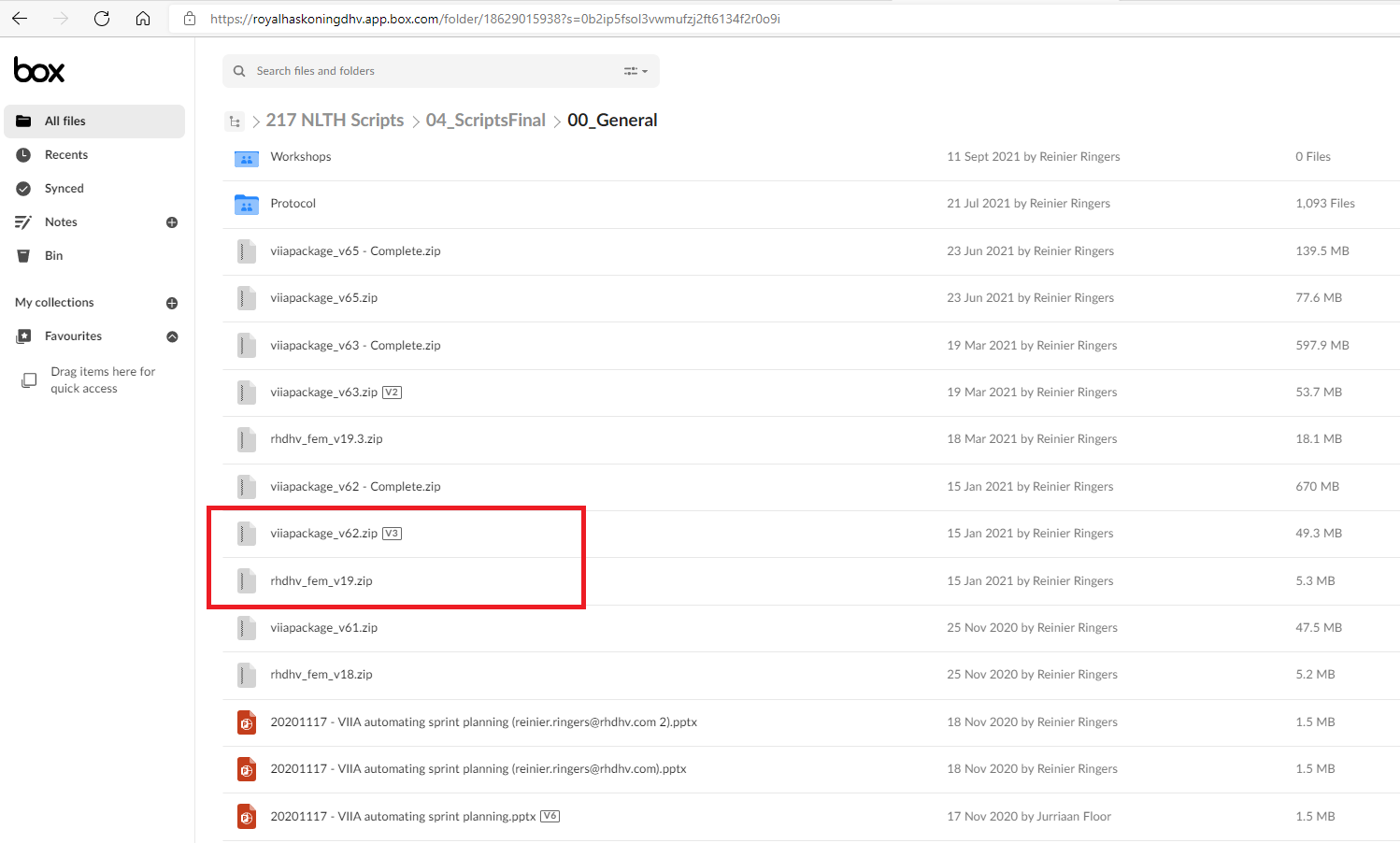Add a new collection with the plus icon

point(172,303)
